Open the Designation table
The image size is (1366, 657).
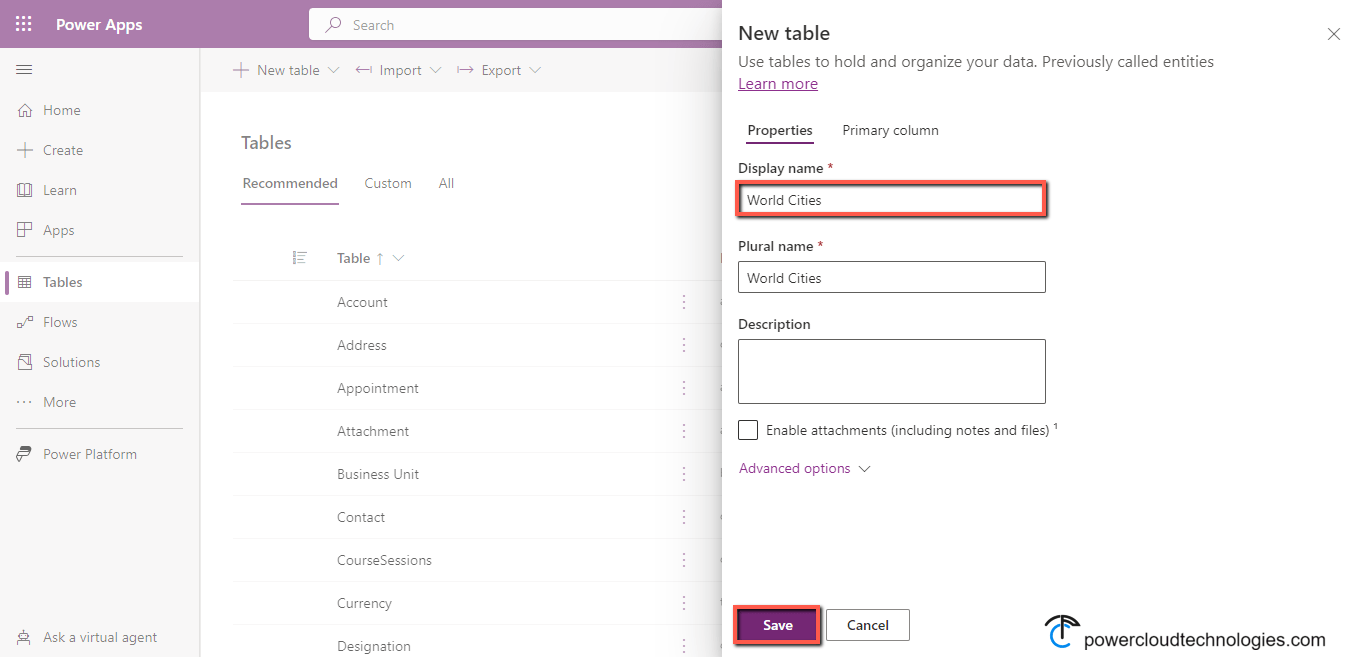(374, 646)
